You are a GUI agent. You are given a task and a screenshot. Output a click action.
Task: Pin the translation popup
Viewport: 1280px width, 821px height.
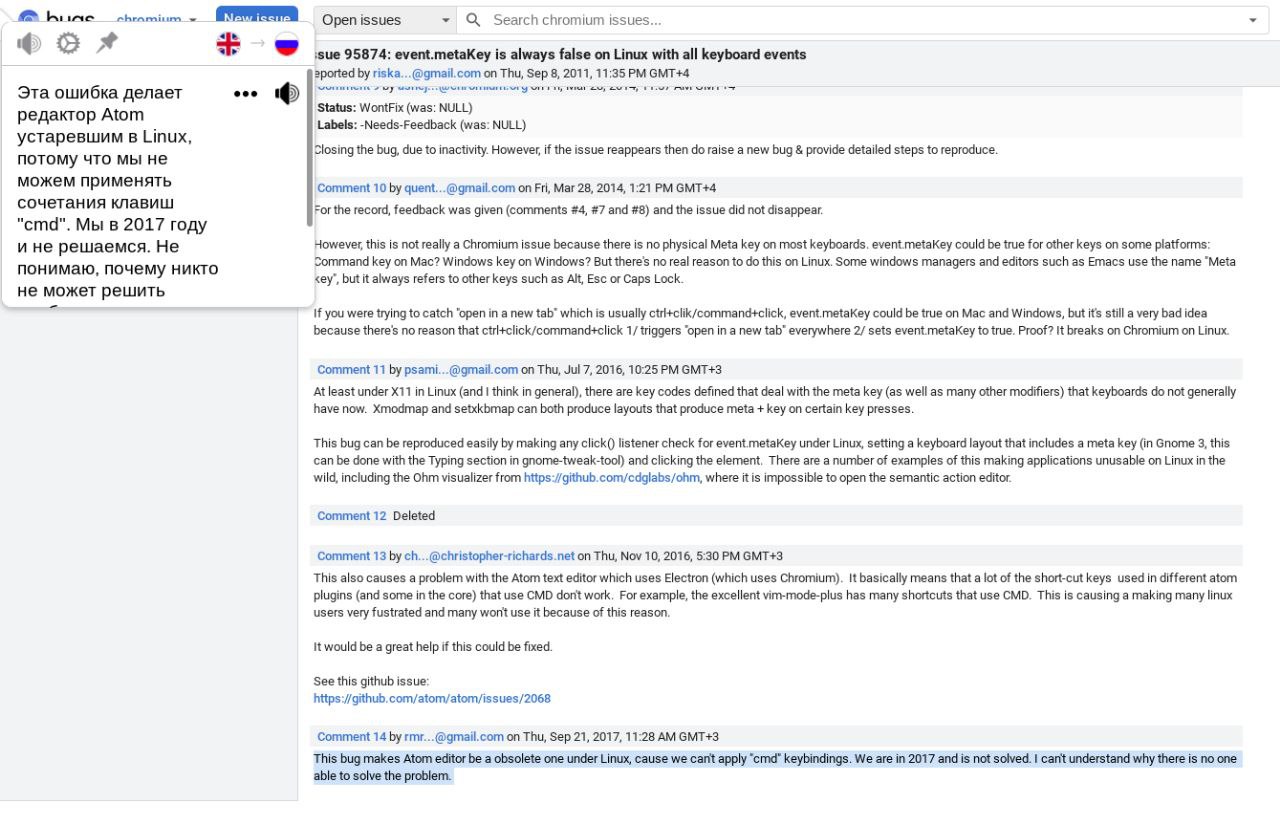(x=106, y=43)
